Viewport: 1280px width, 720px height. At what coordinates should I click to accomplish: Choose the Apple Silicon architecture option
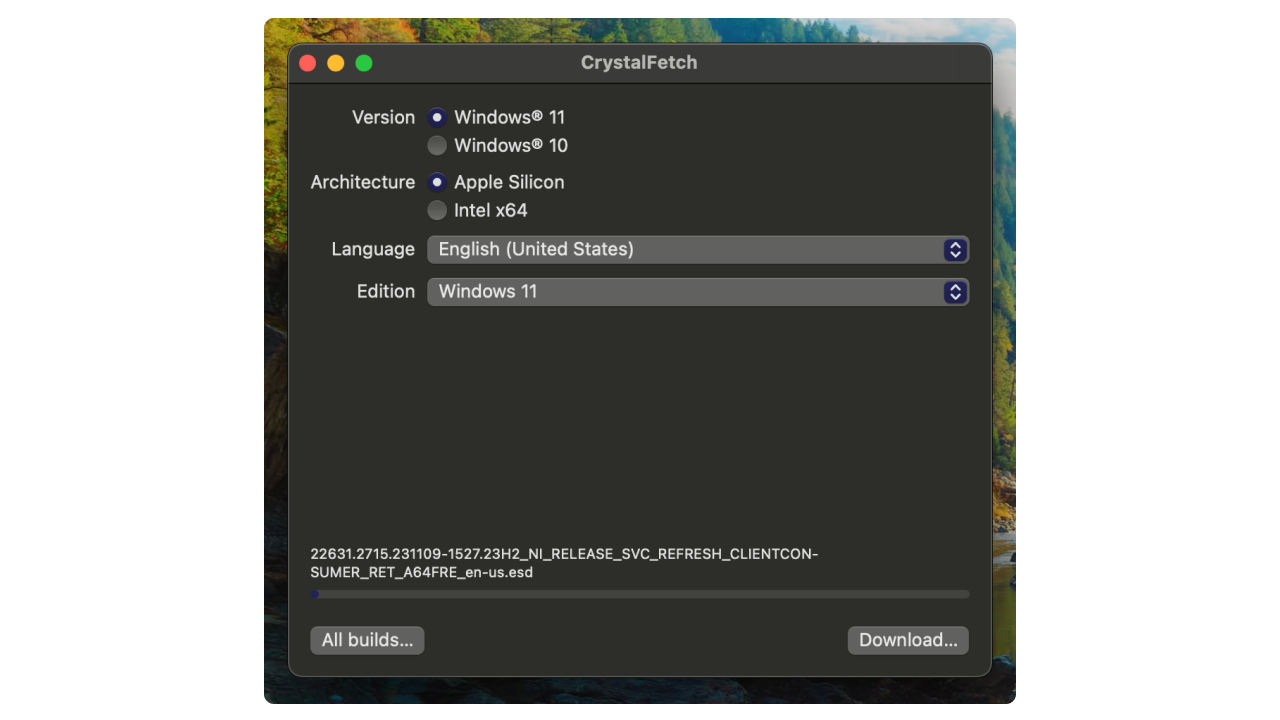click(437, 182)
